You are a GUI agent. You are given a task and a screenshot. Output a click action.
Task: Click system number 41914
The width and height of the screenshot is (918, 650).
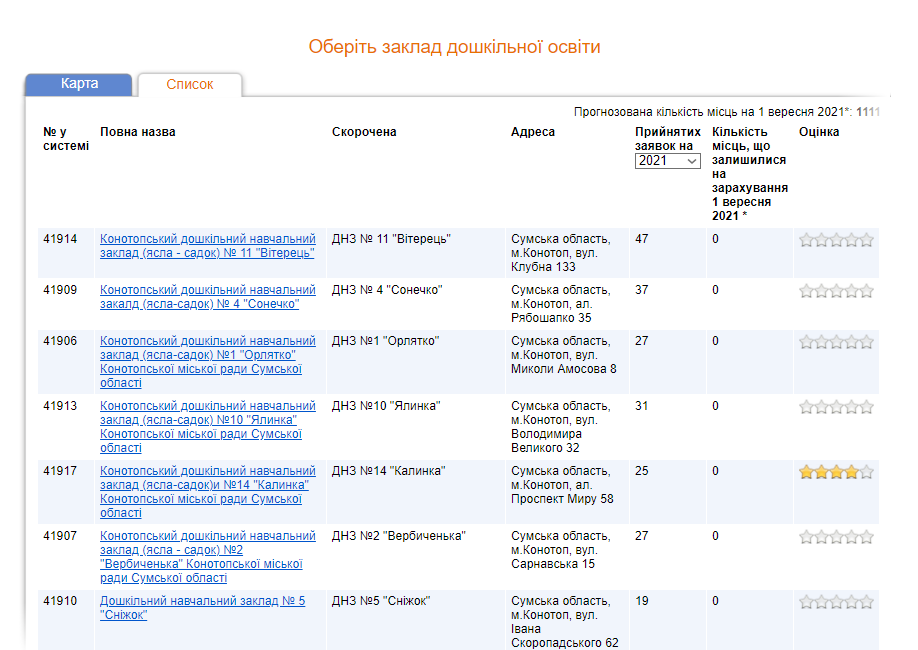[x=60, y=239]
